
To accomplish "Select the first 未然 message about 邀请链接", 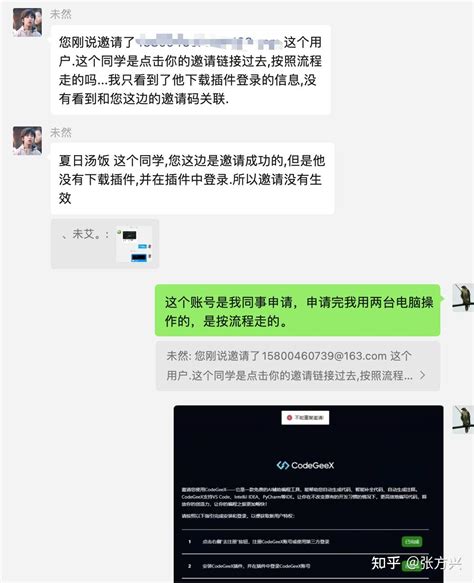I will pos(190,70).
